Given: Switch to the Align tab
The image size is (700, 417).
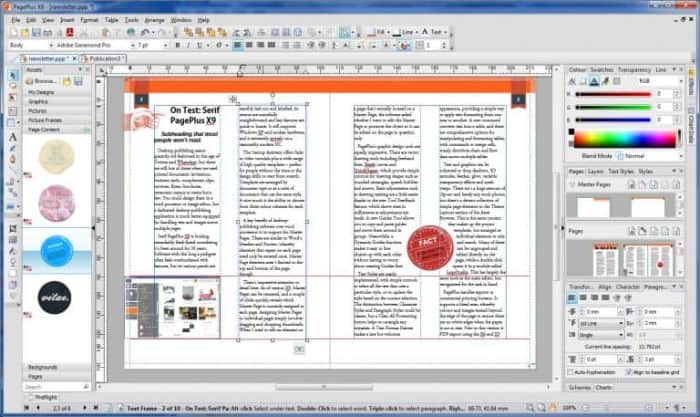Looking at the screenshot, I should click(x=604, y=287).
